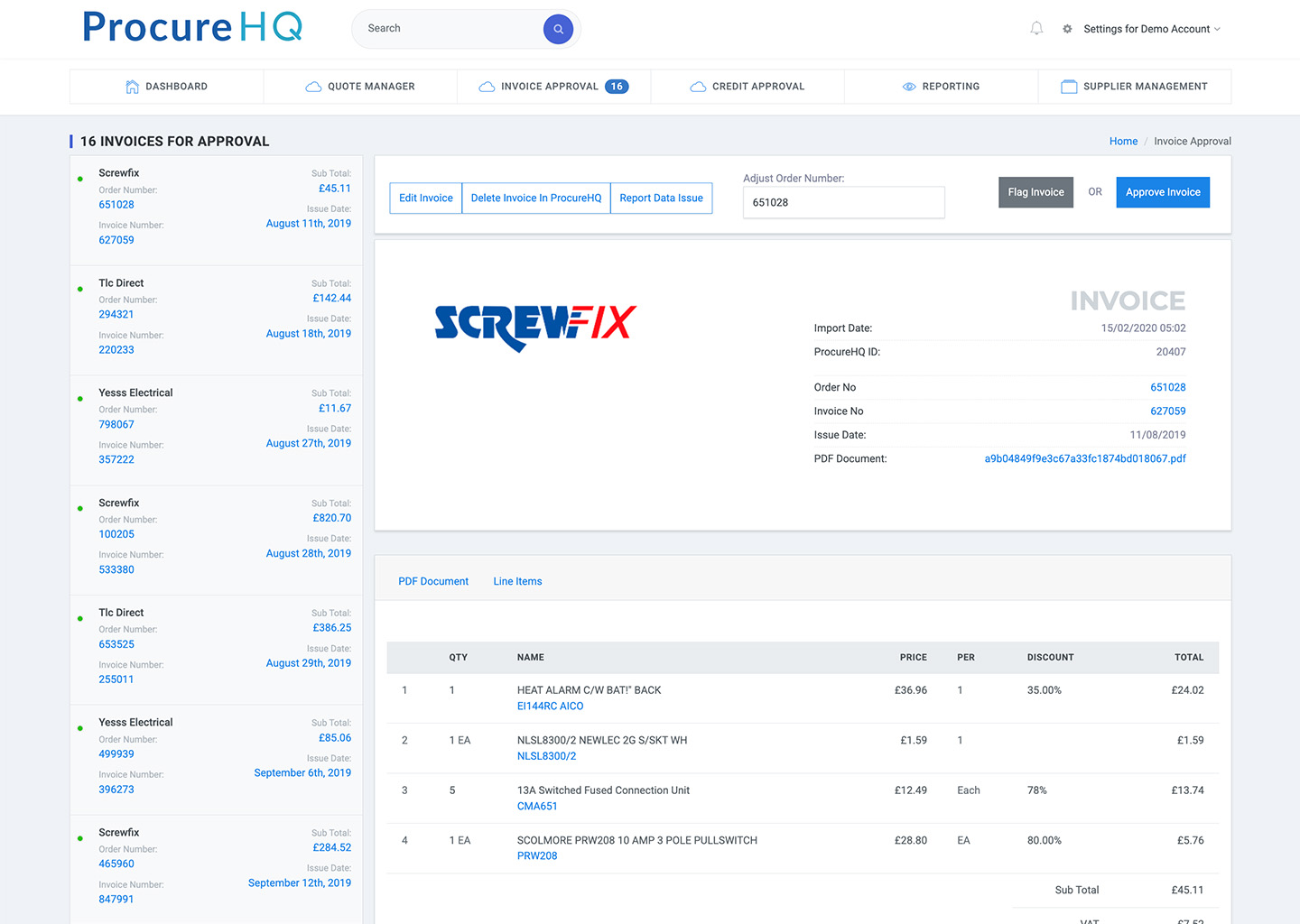
Task: Open product link NLSL8300/2
Action: [546, 756]
